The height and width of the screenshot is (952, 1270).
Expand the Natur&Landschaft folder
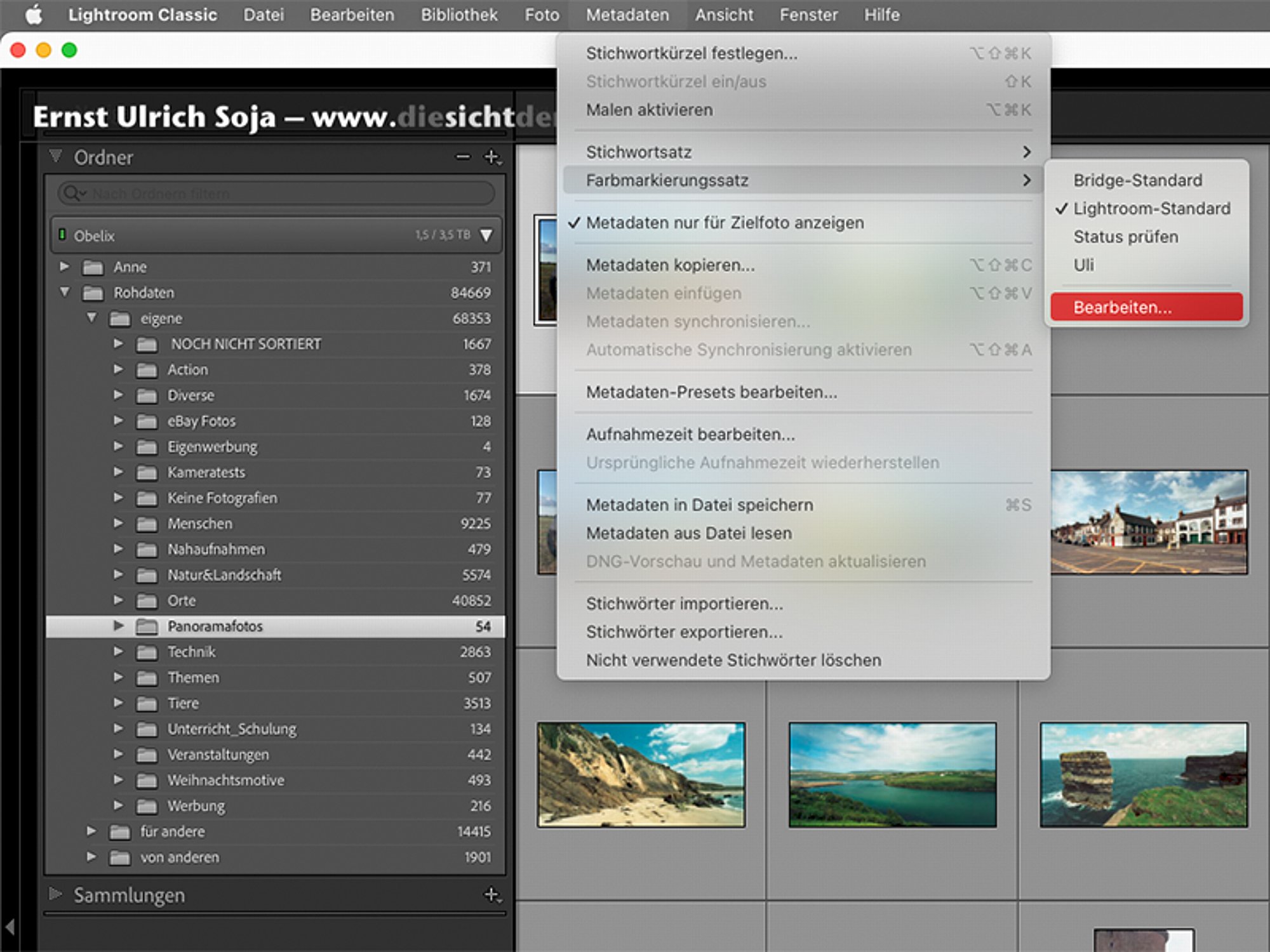118,574
